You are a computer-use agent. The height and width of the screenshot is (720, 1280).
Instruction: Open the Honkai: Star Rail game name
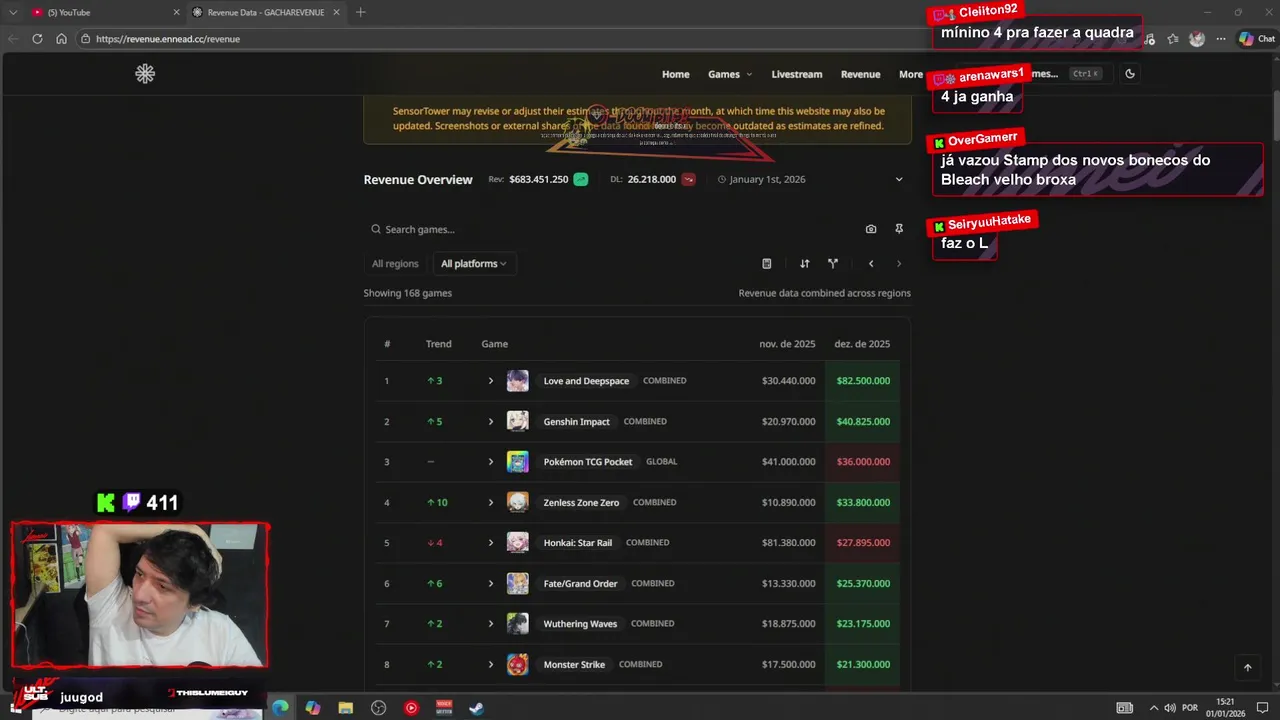(x=577, y=543)
